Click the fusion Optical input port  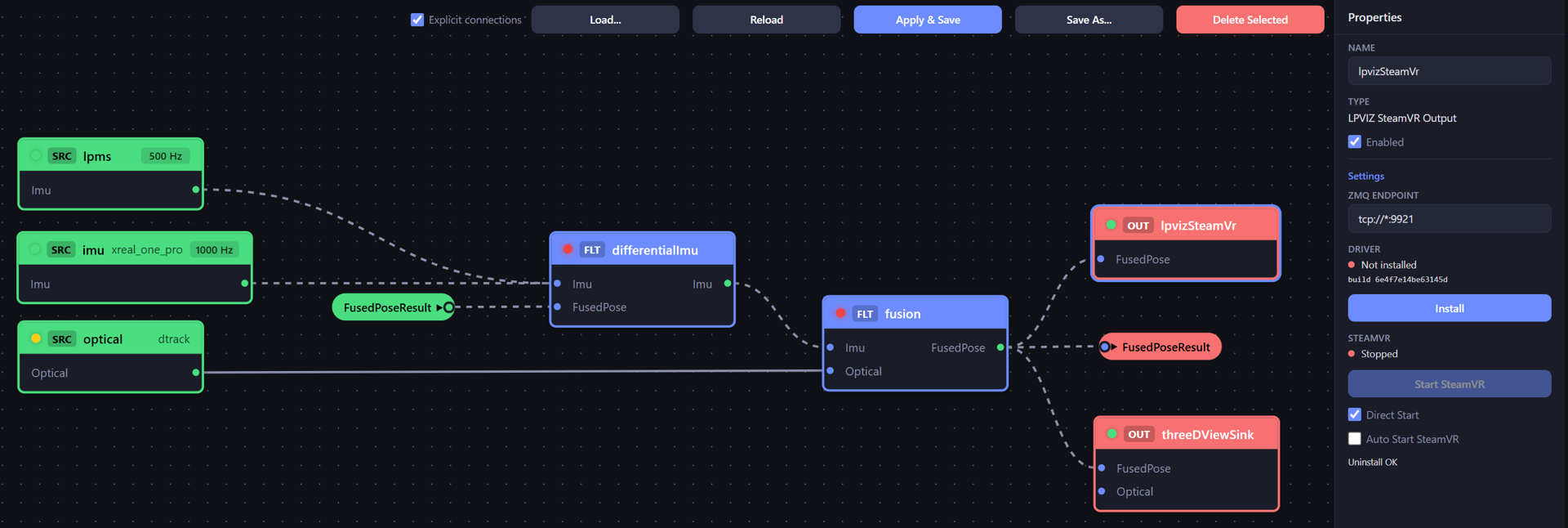click(x=831, y=371)
